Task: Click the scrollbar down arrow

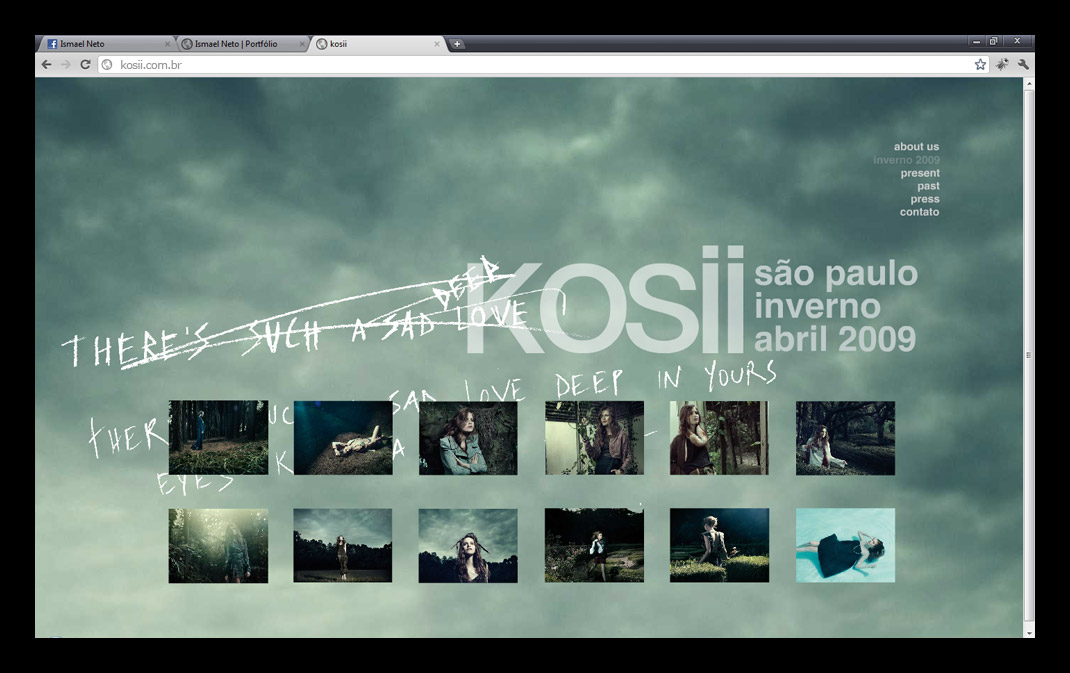Action: click(1029, 633)
